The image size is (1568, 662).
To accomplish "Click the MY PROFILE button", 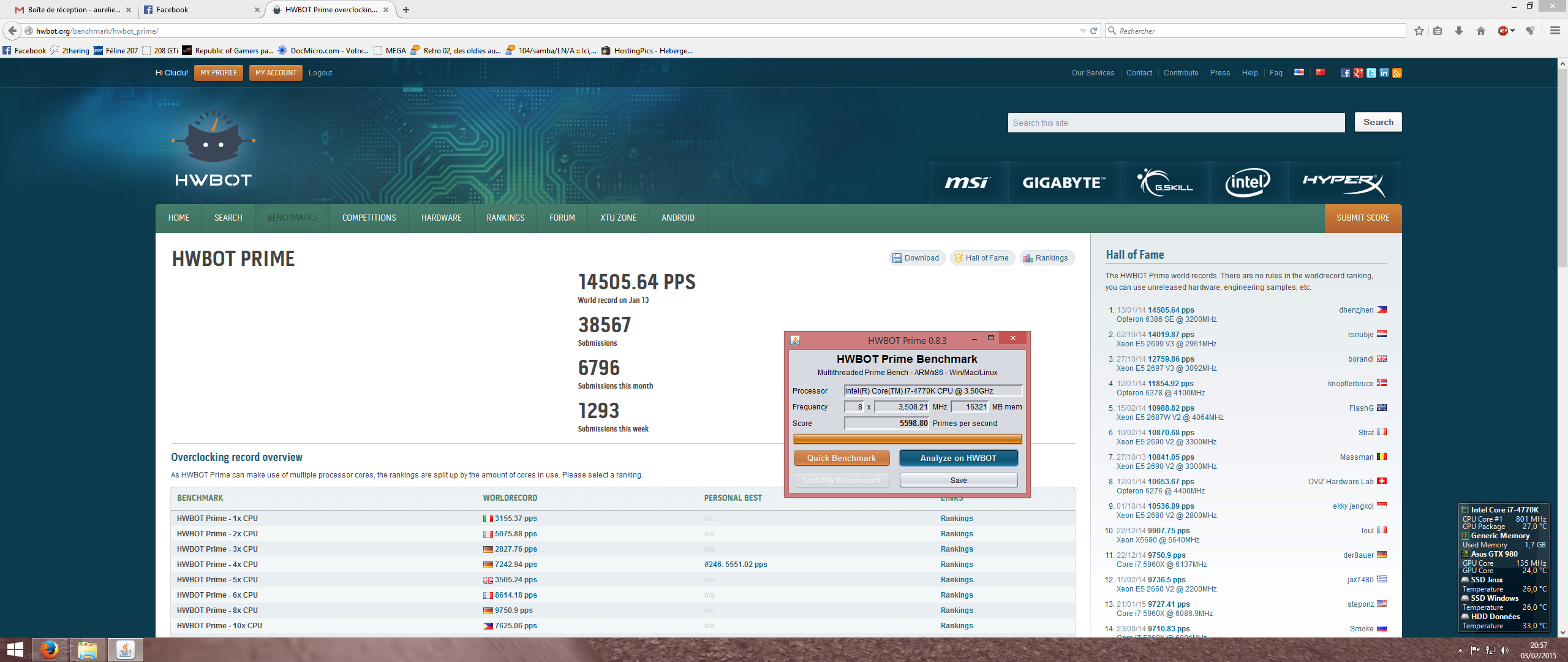I will [x=219, y=73].
